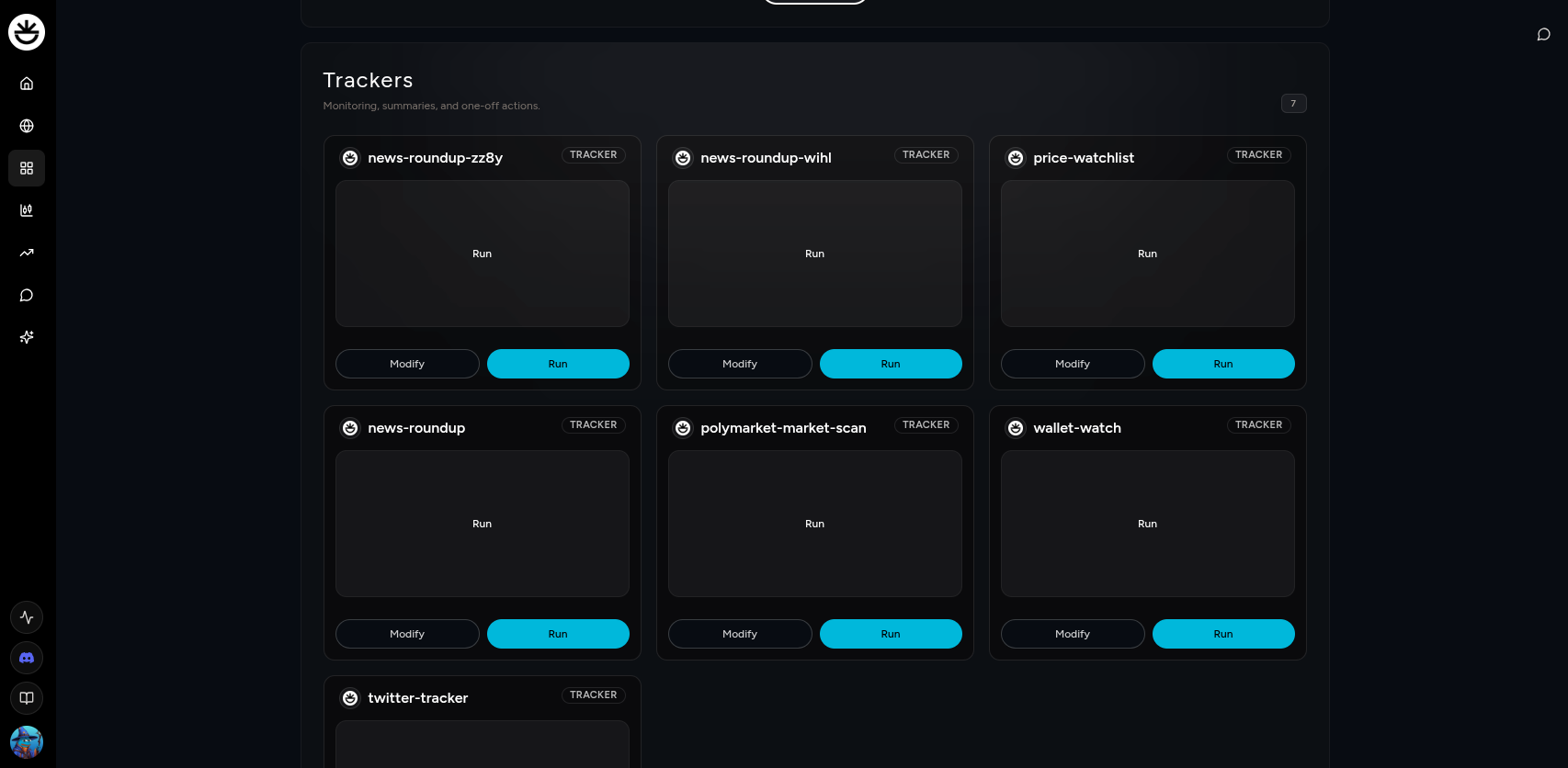Viewport: 1568px width, 768px height.
Task: Open the Discord icon link
Action: click(x=27, y=658)
